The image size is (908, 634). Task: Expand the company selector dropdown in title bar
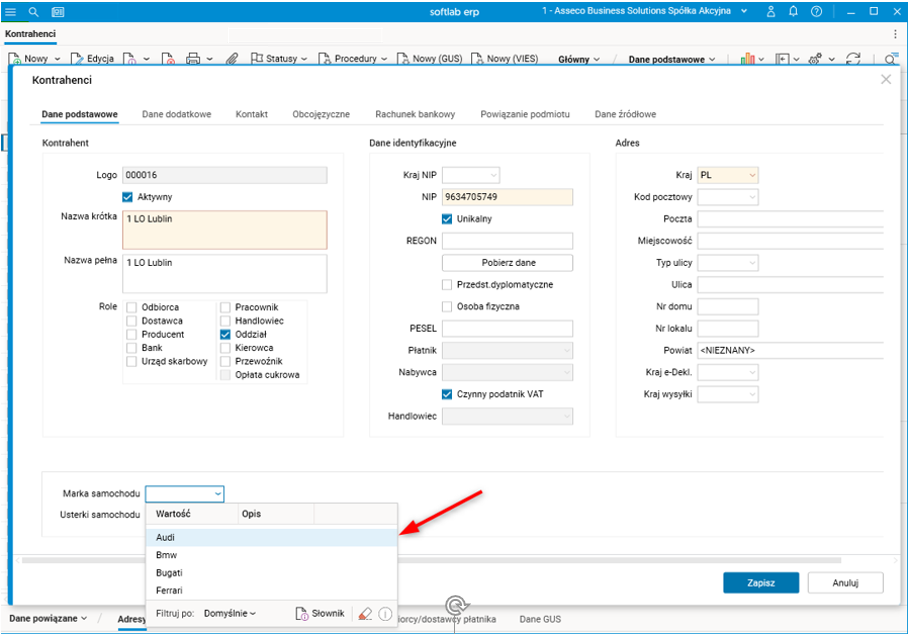[744, 11]
